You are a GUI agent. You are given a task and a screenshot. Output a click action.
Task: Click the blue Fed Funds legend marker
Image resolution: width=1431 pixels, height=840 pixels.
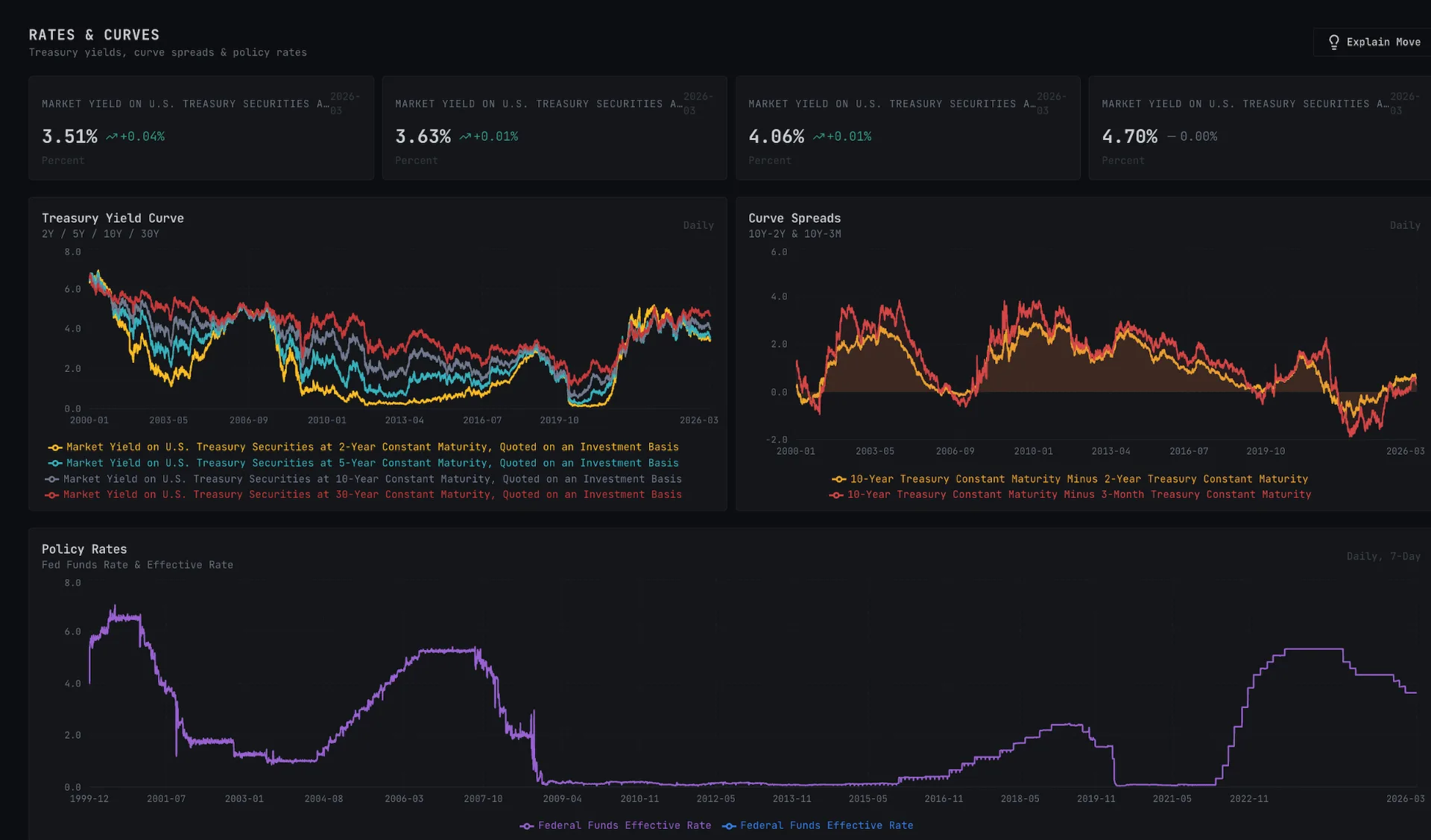(729, 826)
